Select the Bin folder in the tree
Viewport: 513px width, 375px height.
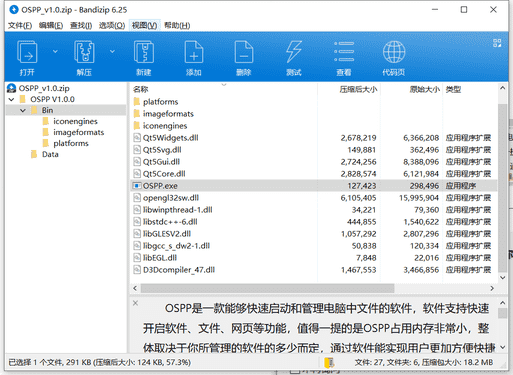tap(47, 110)
